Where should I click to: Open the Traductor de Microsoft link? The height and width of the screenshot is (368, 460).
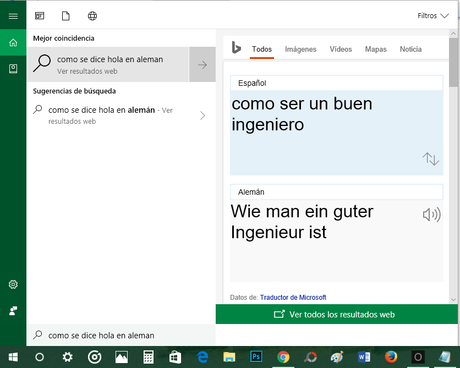[x=293, y=297]
